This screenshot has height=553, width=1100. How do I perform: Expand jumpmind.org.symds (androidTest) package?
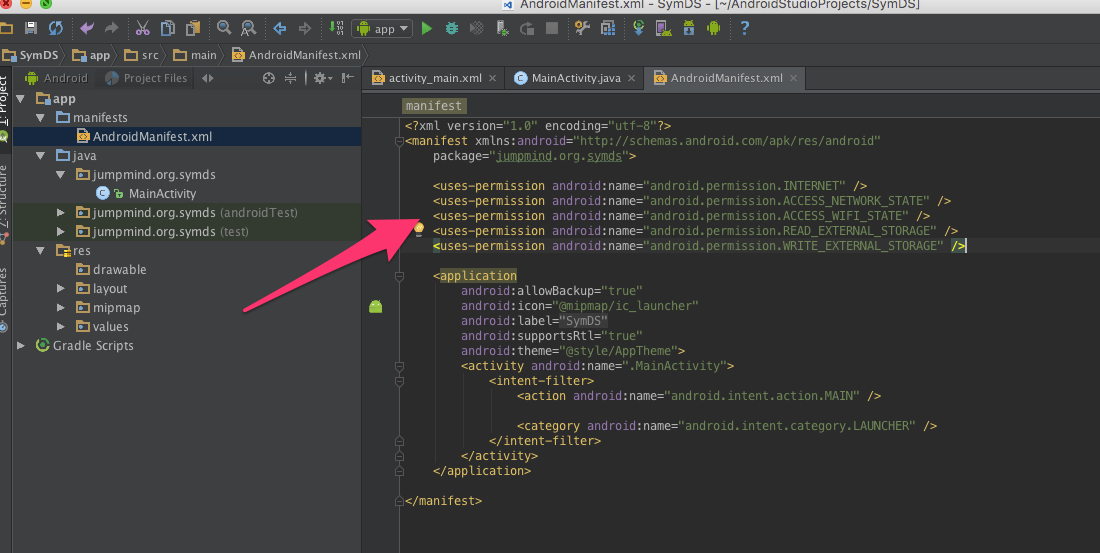pos(60,213)
